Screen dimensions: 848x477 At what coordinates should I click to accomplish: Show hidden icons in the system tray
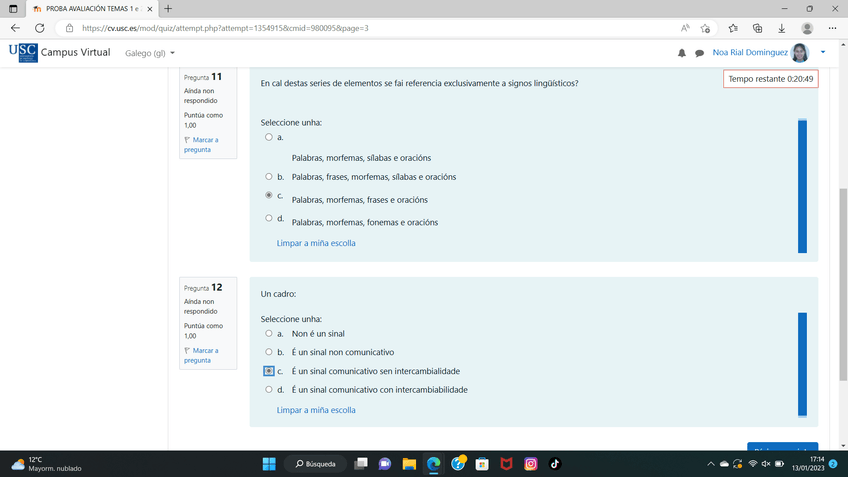click(x=711, y=464)
